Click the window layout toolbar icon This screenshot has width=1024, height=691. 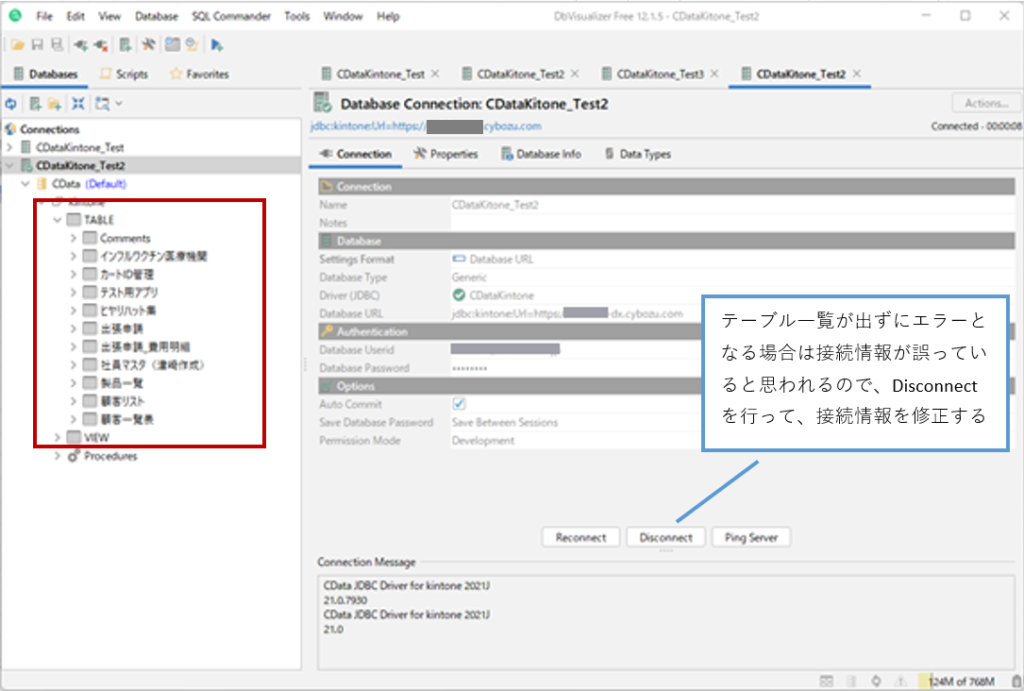coord(172,45)
